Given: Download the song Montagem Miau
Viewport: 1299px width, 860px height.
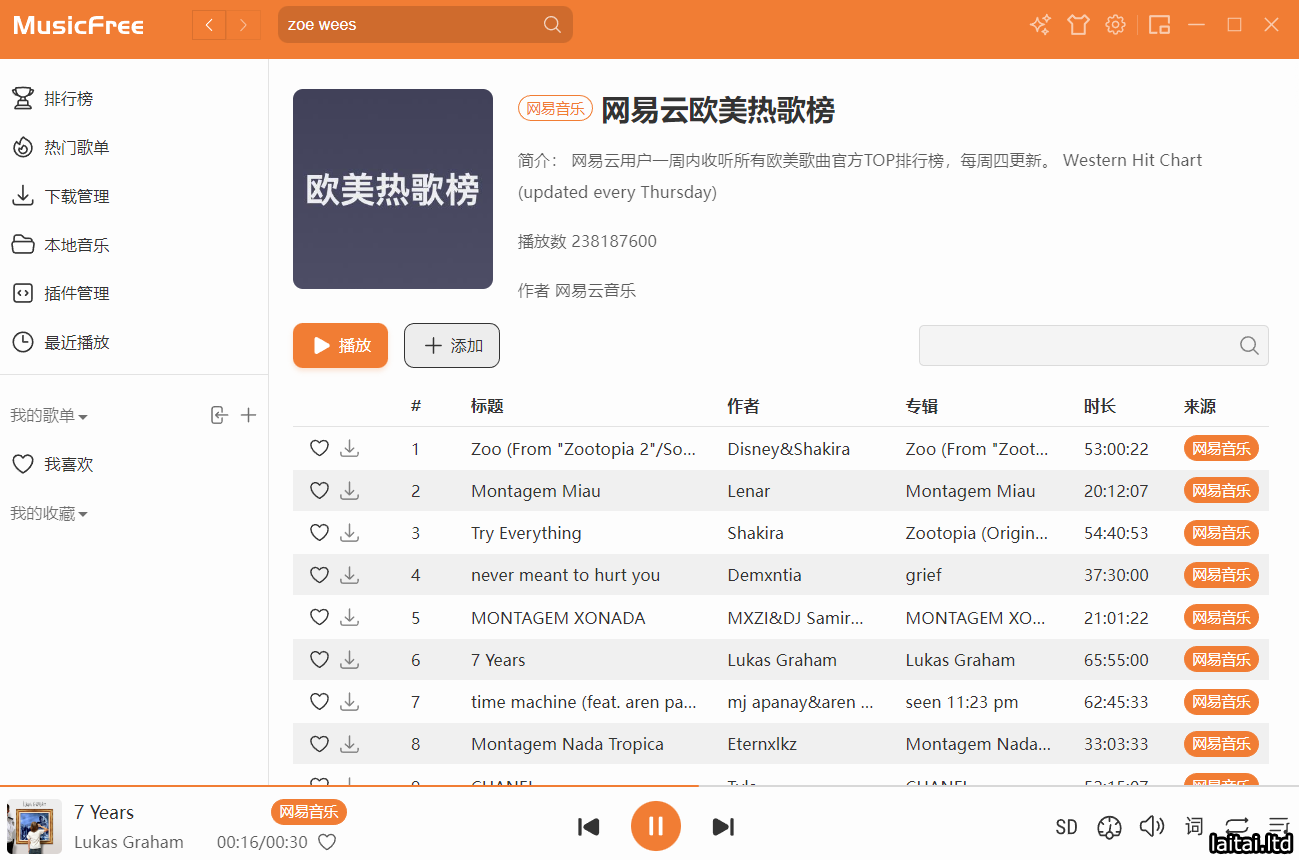Looking at the screenshot, I should click(349, 491).
